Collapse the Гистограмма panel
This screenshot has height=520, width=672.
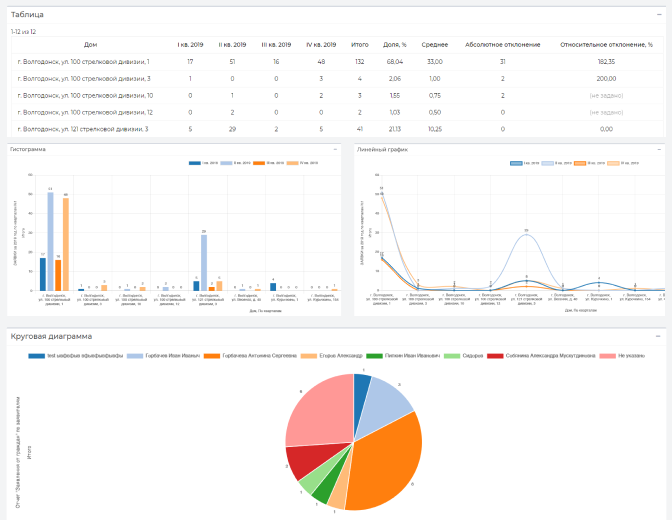[x=335, y=150]
